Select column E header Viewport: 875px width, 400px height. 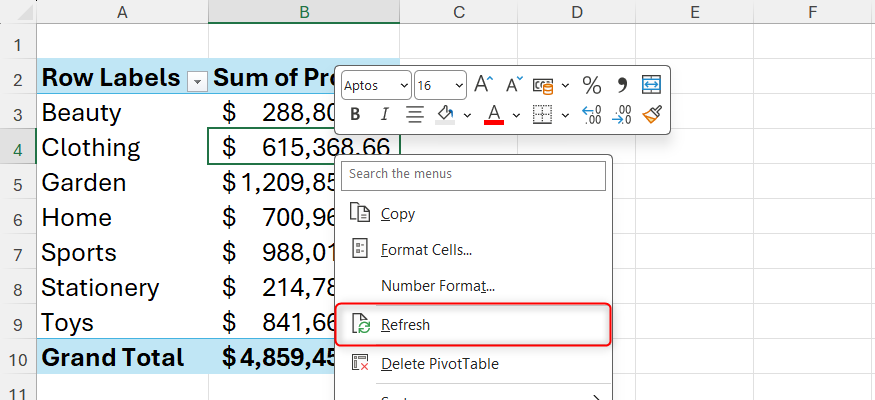(694, 12)
